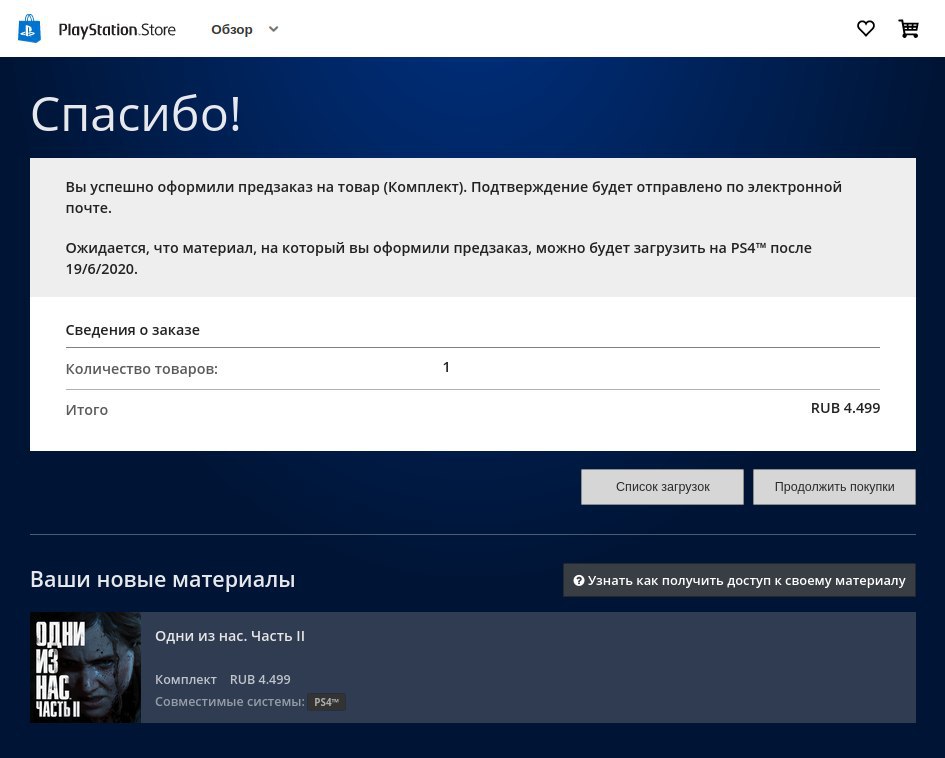945x758 pixels.
Task: Select the Вы успешно оформили предзаказ message
Action: pos(453,197)
